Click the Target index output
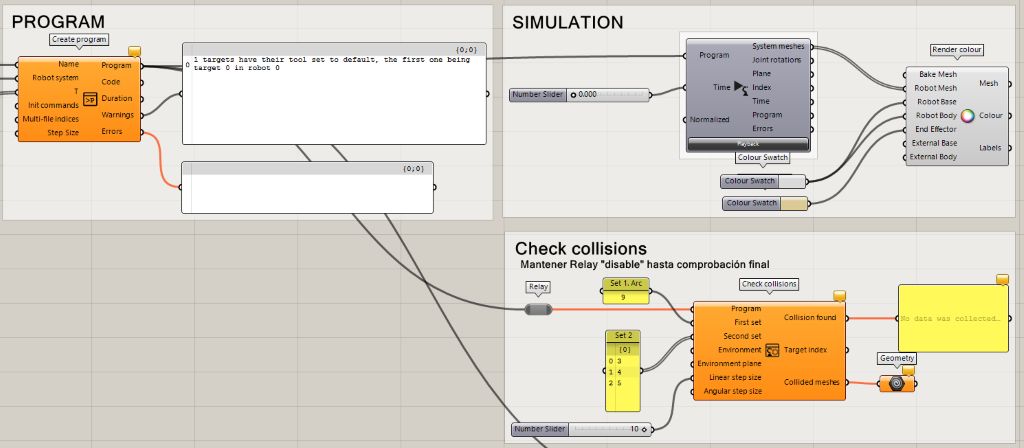Viewport: 1024px width, 448px height. (805, 350)
